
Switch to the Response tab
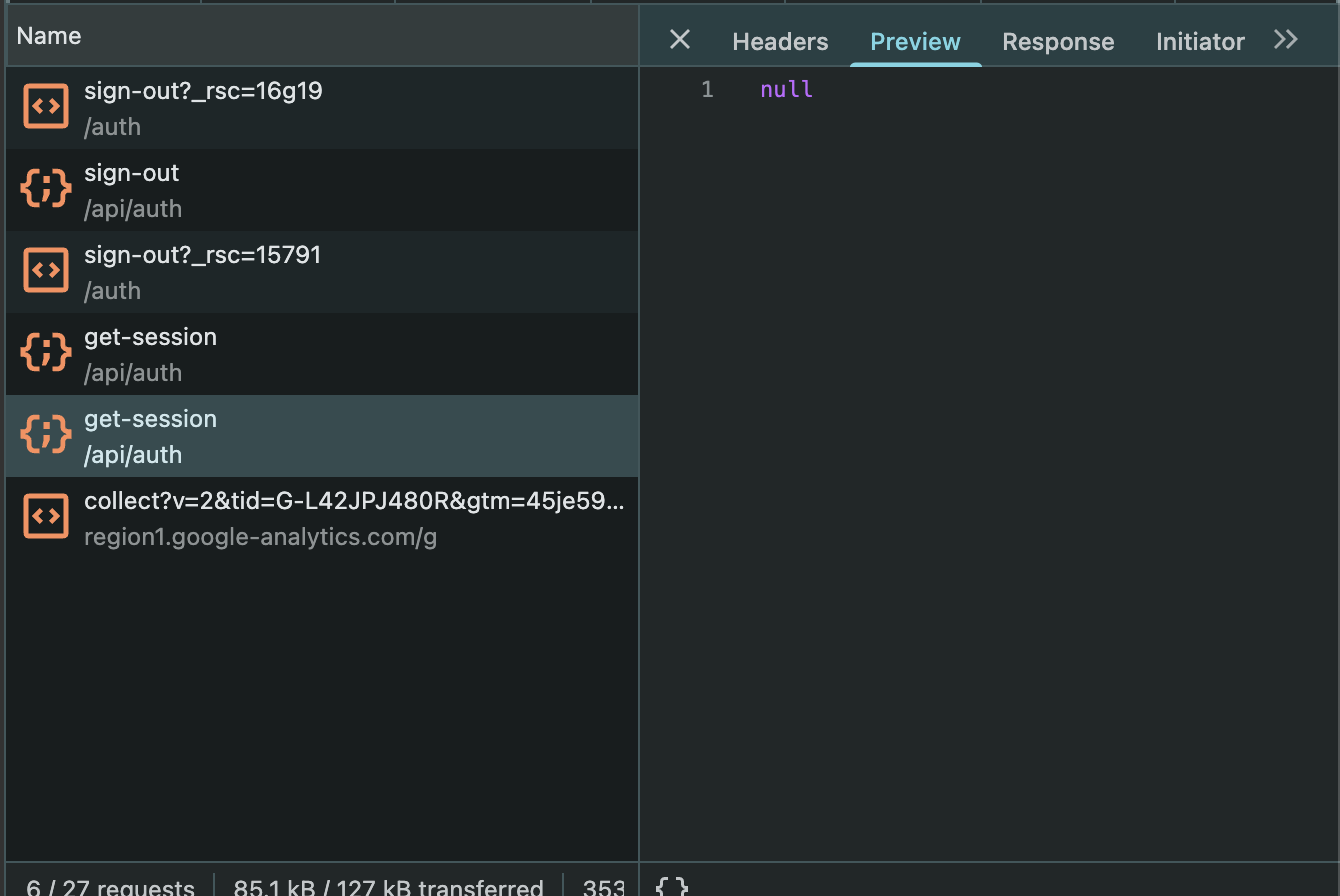point(1058,42)
